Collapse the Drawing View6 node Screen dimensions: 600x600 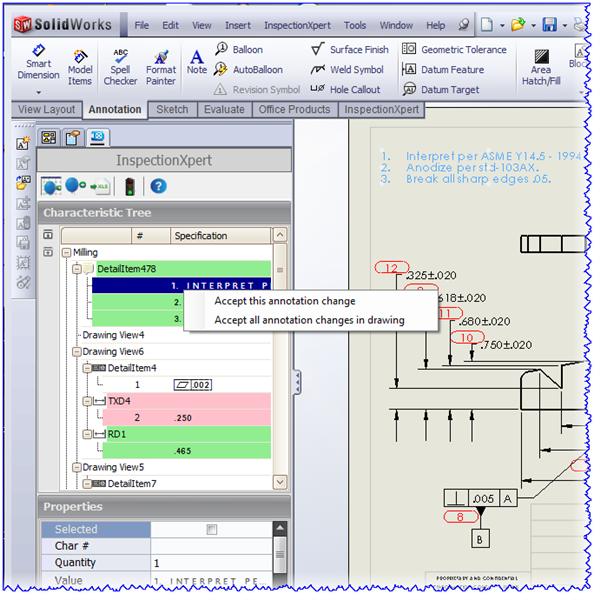tap(77, 352)
